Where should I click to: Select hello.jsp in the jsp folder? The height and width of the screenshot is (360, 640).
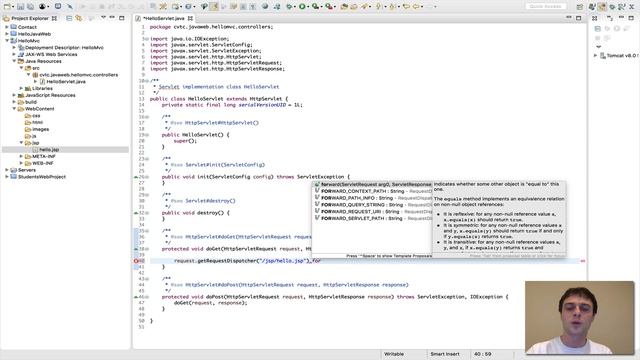click(49, 150)
